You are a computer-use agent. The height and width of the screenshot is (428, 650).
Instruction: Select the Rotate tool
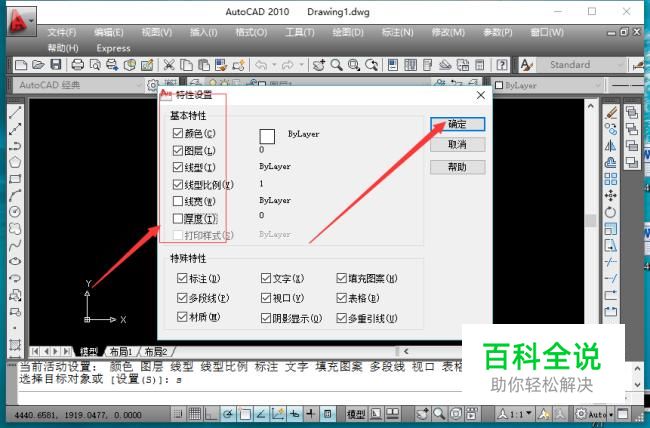(x=611, y=212)
